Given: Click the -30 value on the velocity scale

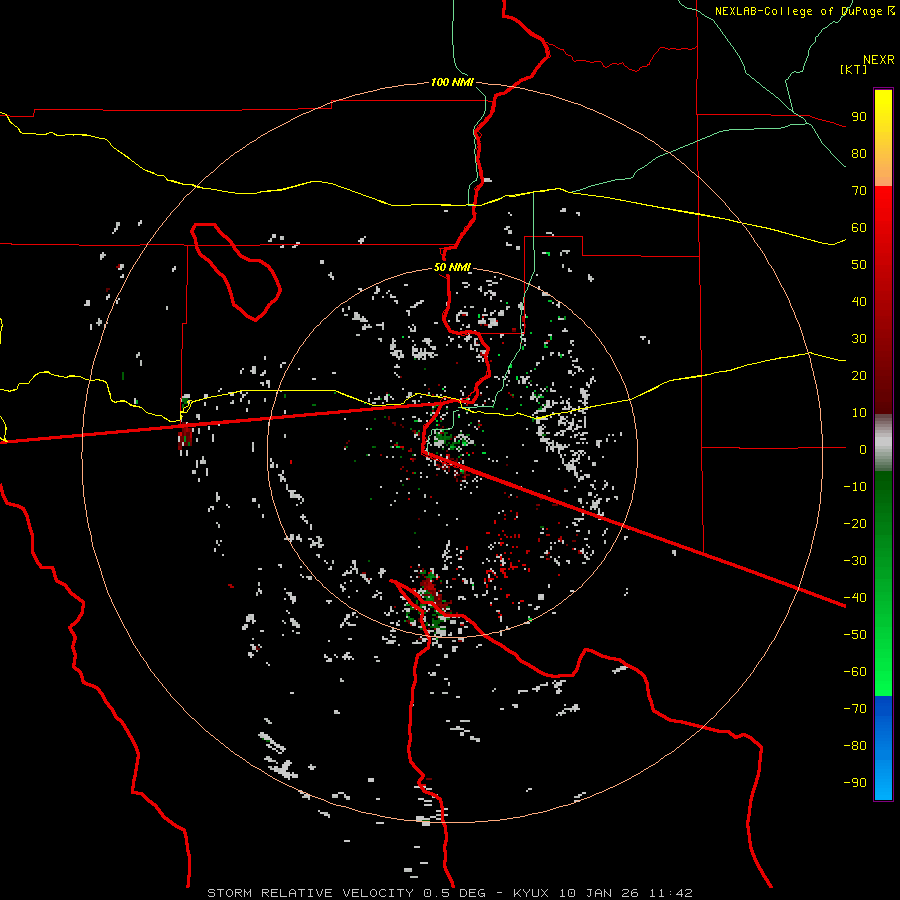Looking at the screenshot, I should 855,561.
